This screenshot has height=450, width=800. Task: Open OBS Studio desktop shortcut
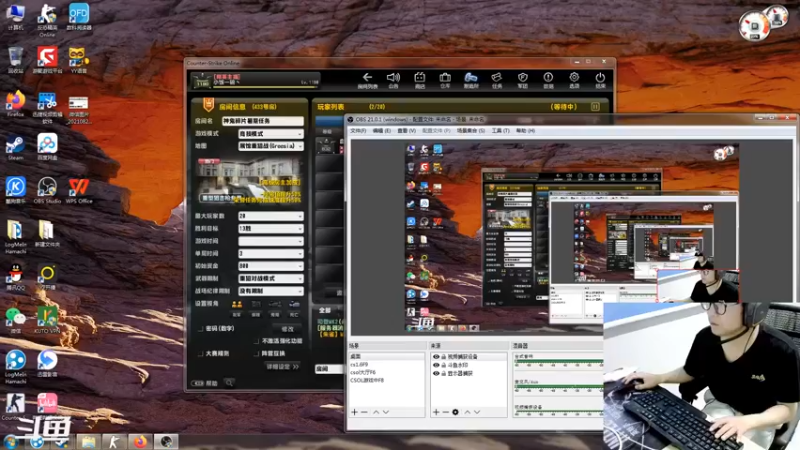pos(47,190)
